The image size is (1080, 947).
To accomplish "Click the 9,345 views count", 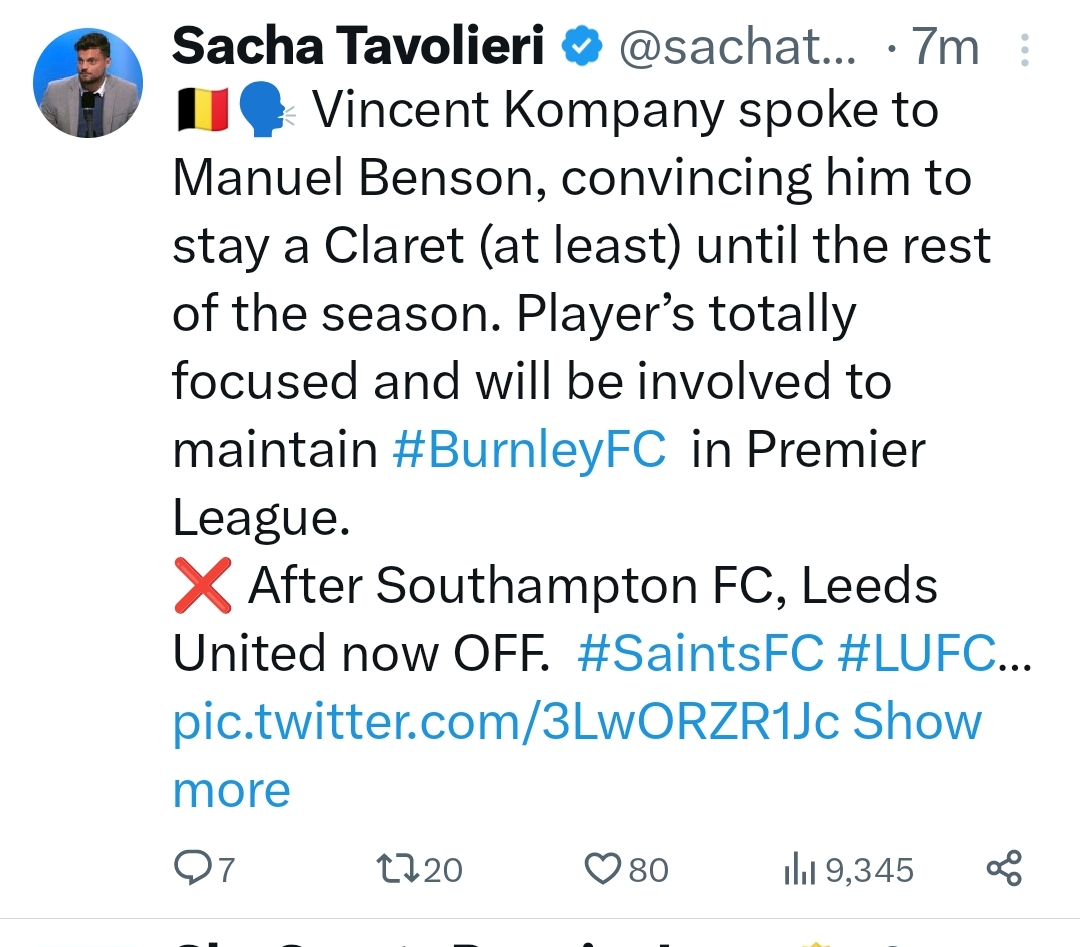I will tap(869, 869).
